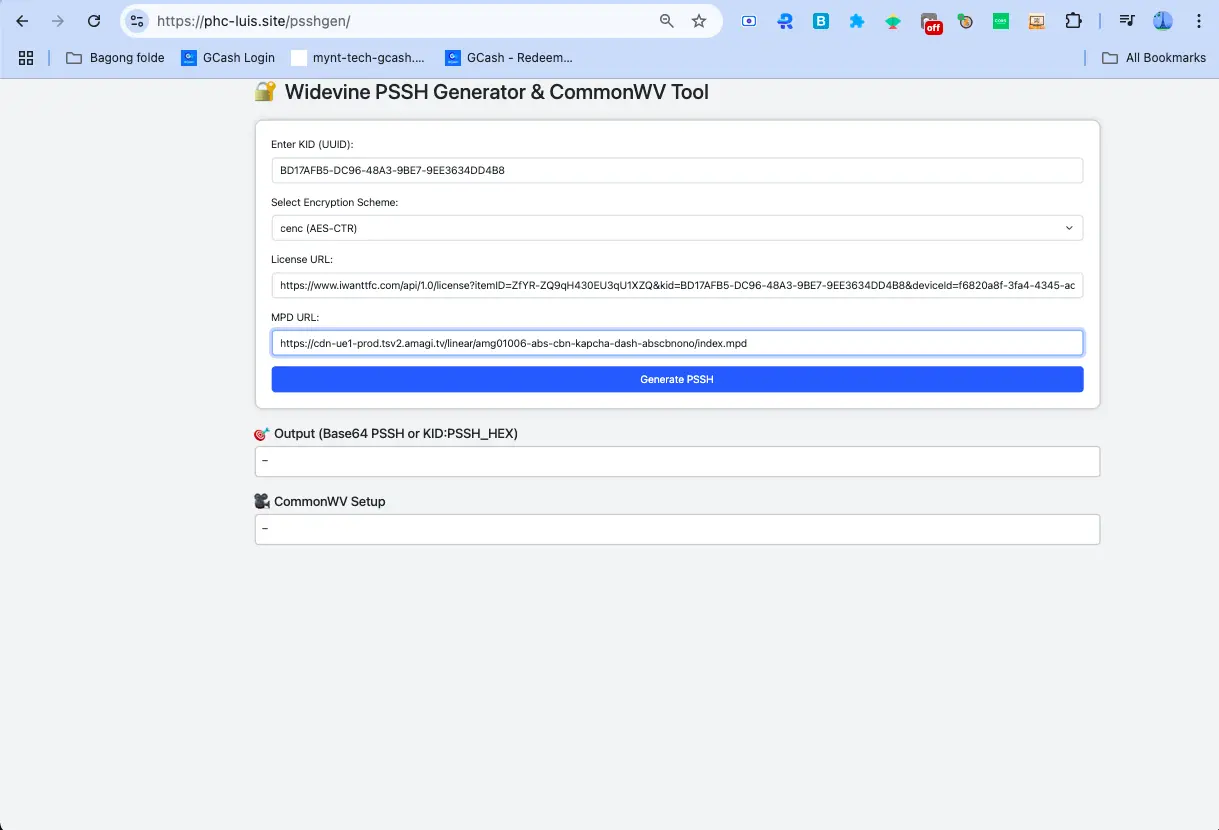Image resolution: width=1219 pixels, height=830 pixels.
Task: Open the orange presentation-screen extension icon
Action: (1037, 21)
